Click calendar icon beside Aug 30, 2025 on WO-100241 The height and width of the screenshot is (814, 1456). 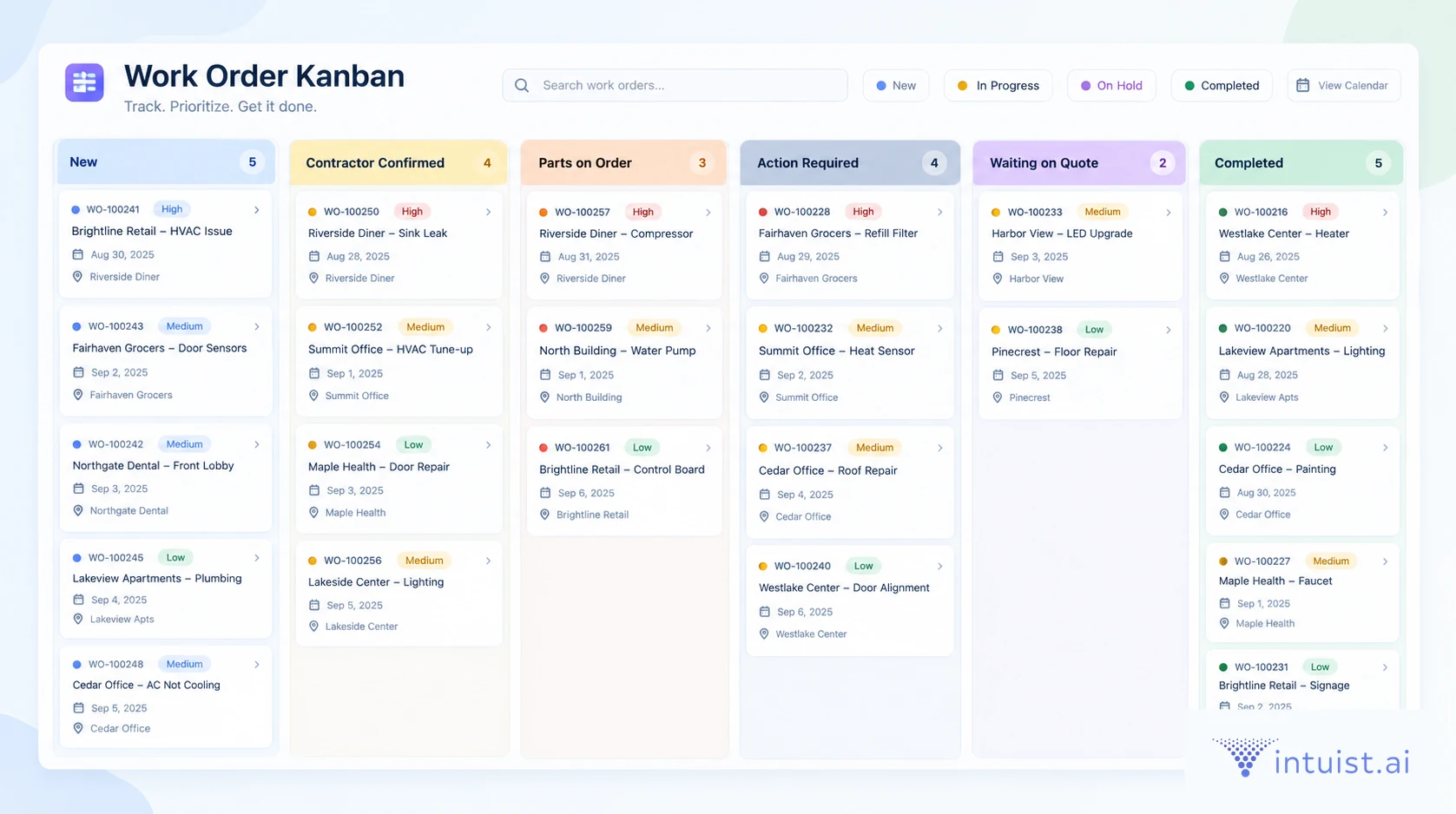click(78, 254)
